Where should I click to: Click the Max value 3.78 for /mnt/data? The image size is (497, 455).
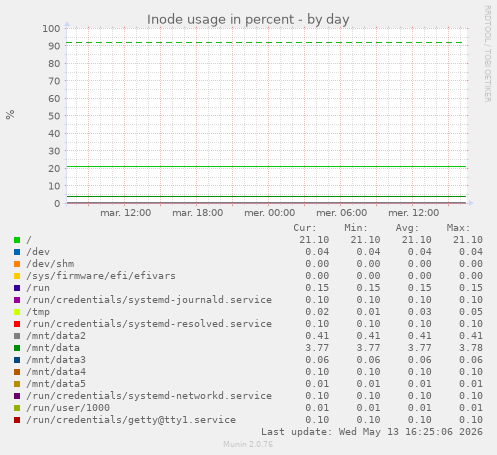point(471,348)
